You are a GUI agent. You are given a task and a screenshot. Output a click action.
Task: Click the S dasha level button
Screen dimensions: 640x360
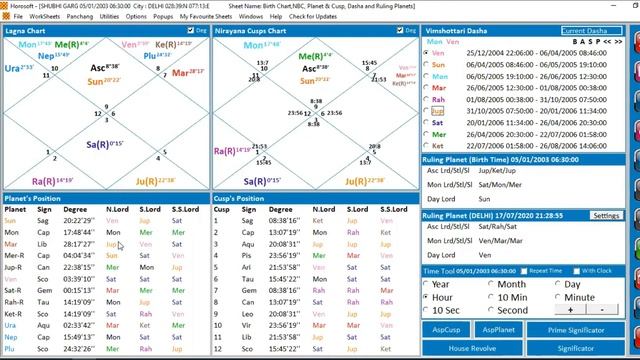(590, 42)
